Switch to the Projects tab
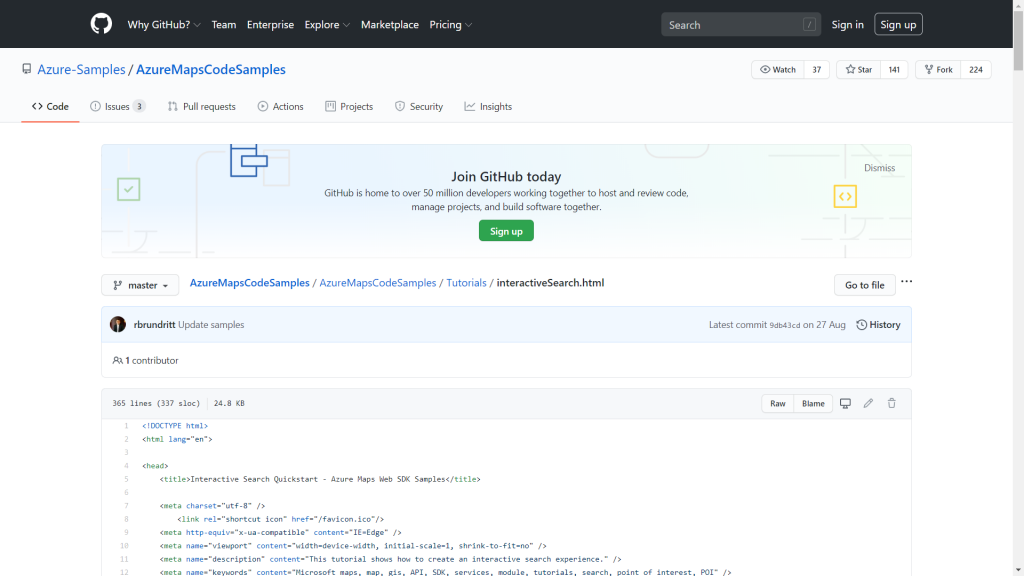The height and width of the screenshot is (576, 1024). (349, 106)
